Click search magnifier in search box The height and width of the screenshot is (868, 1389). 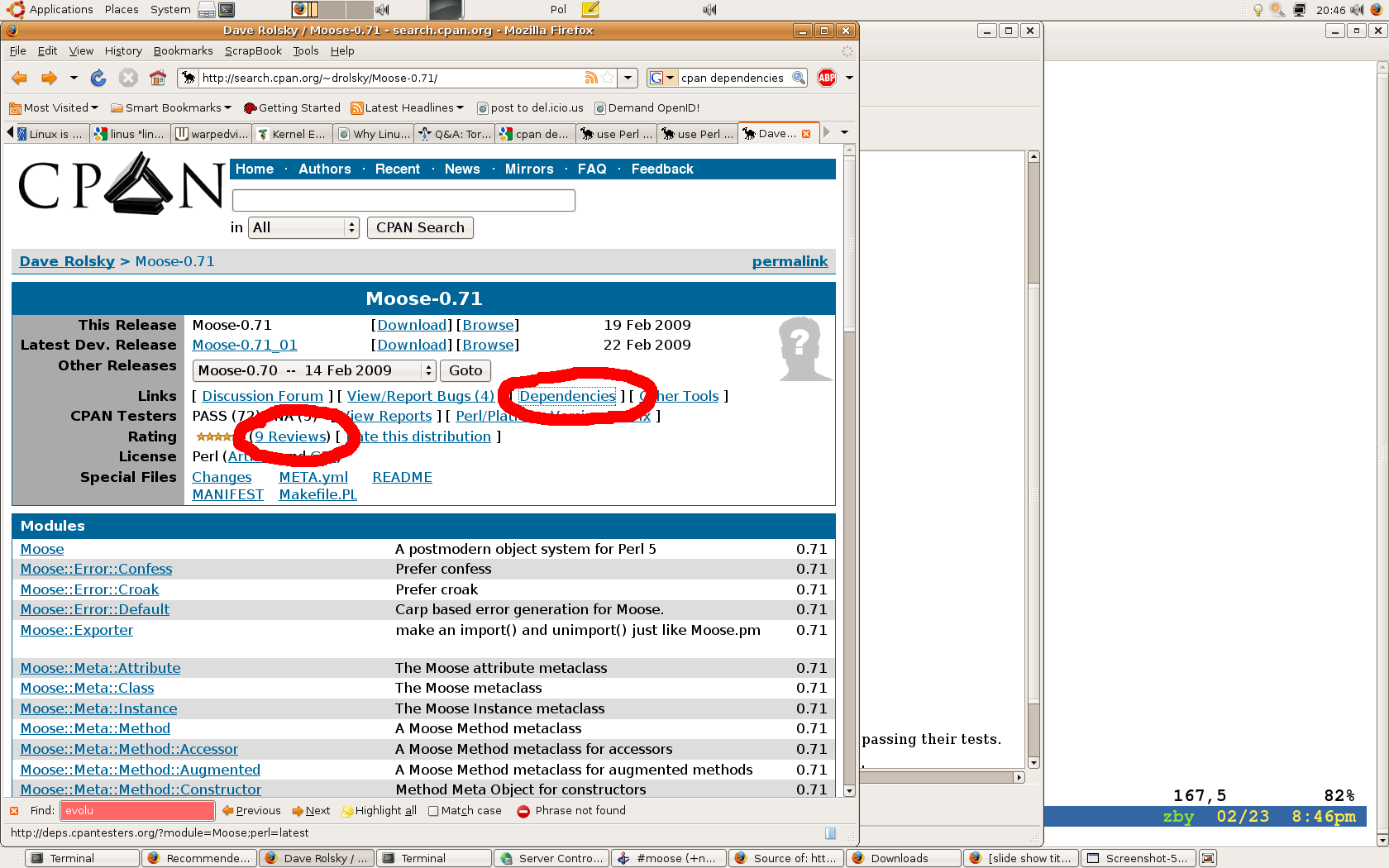coord(798,78)
